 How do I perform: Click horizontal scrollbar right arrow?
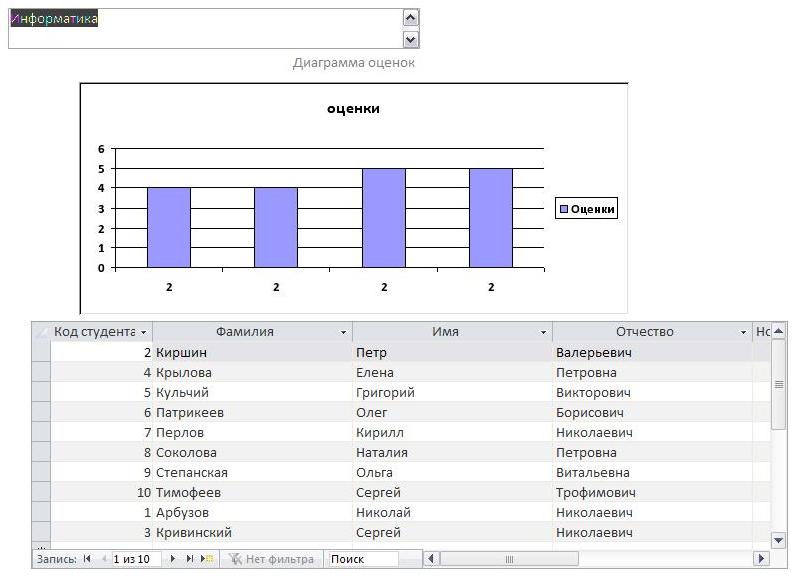coord(761,559)
